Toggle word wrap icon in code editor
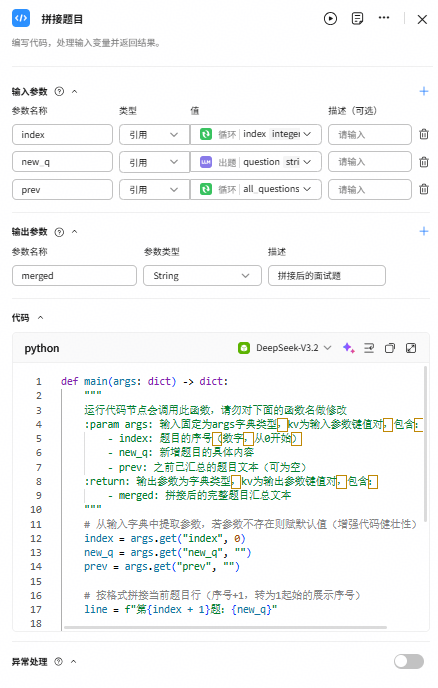 point(369,348)
